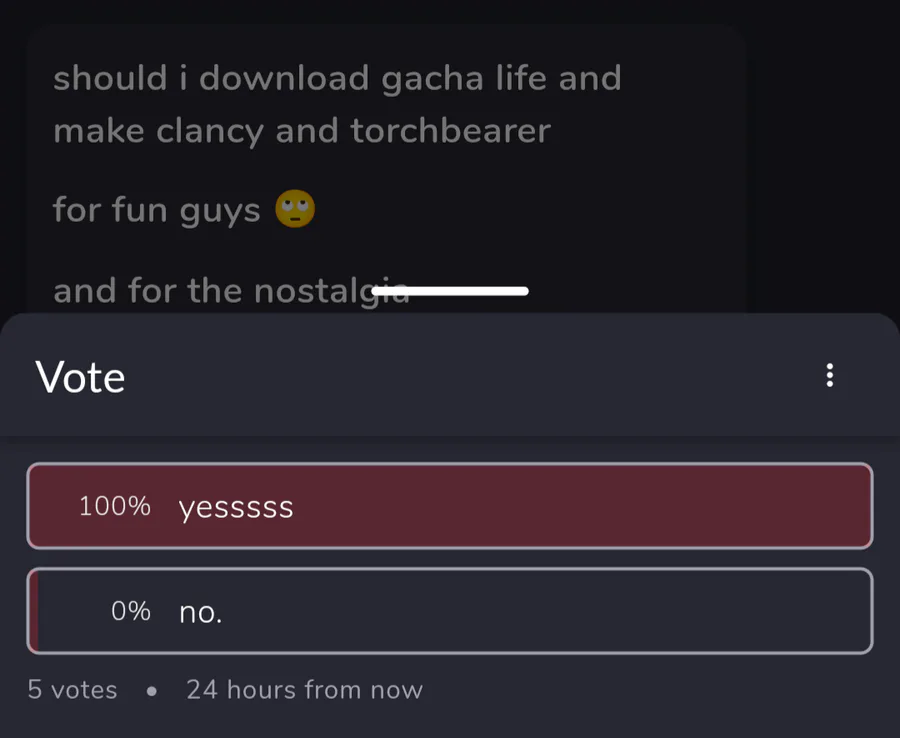Image resolution: width=900 pixels, height=738 pixels.
Task: Tap the bottom sheet drag handle
Action: 450,291
